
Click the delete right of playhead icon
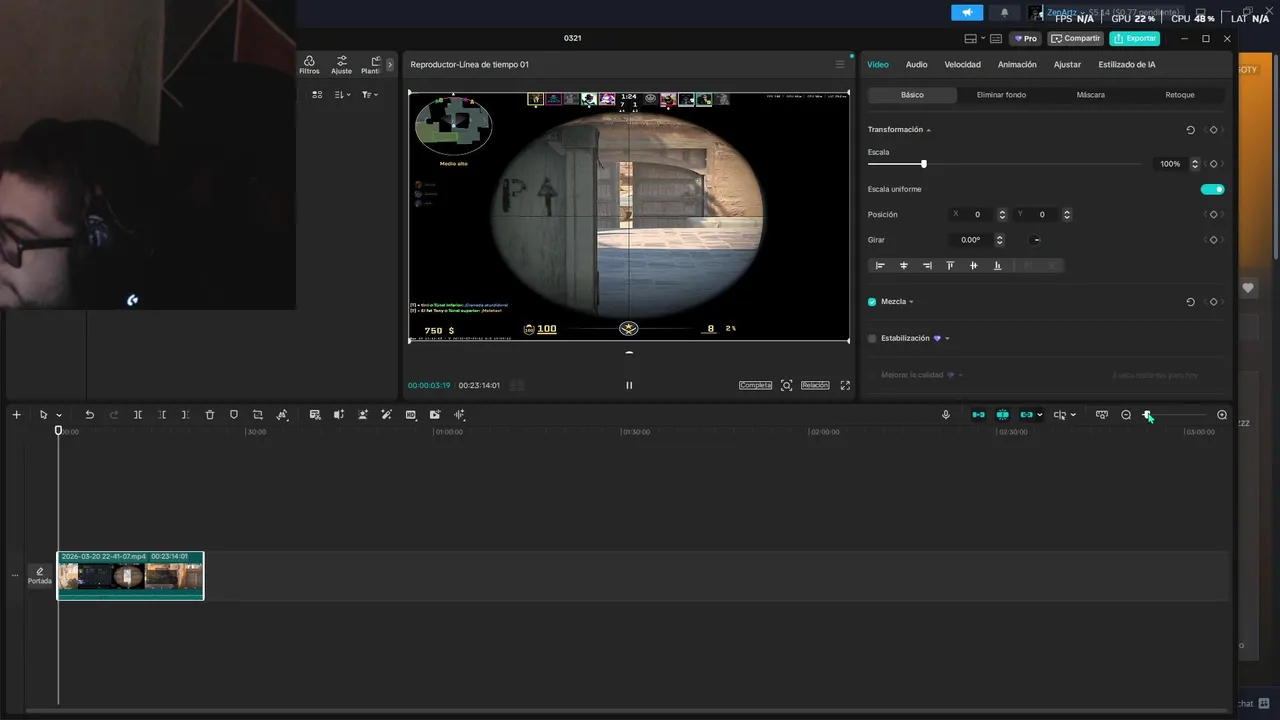[185, 415]
